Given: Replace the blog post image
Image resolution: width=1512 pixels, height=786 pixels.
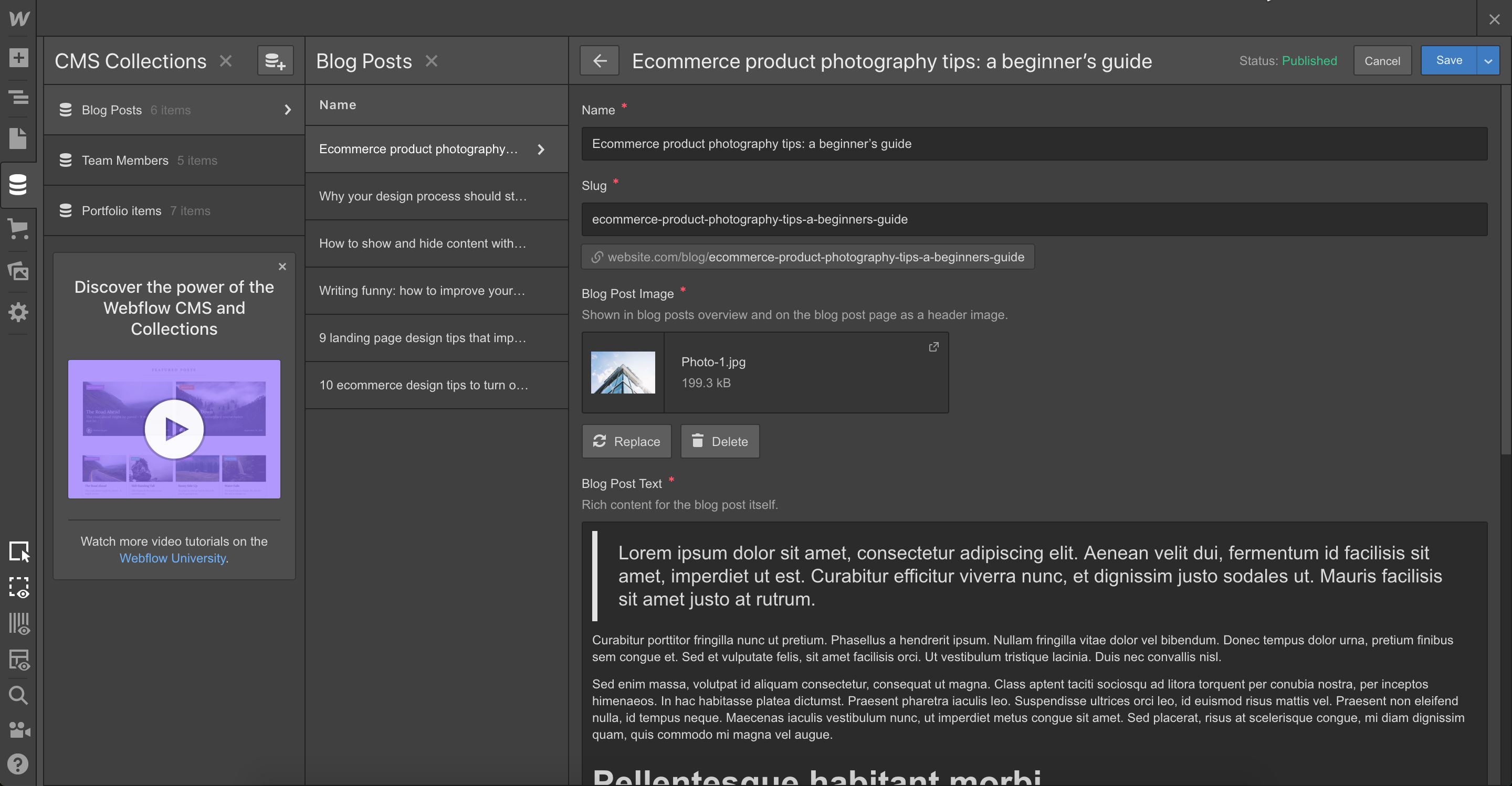Looking at the screenshot, I should click(626, 441).
